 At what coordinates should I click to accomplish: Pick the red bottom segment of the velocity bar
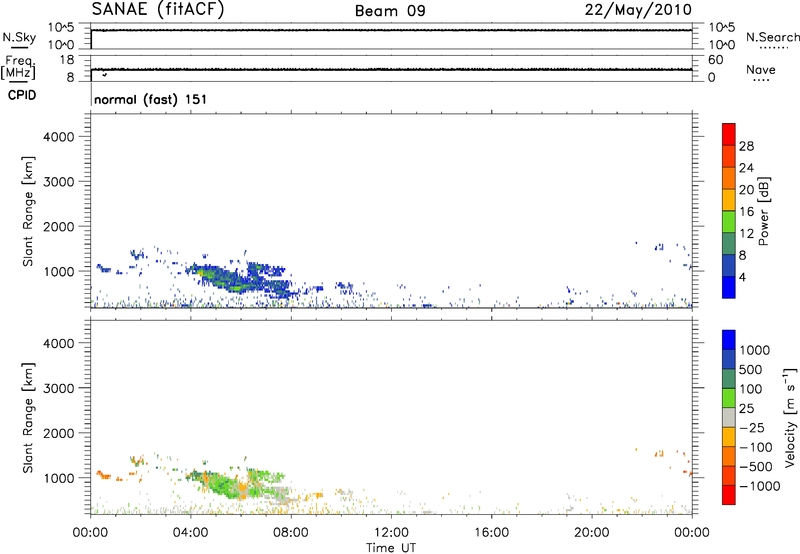click(x=729, y=495)
